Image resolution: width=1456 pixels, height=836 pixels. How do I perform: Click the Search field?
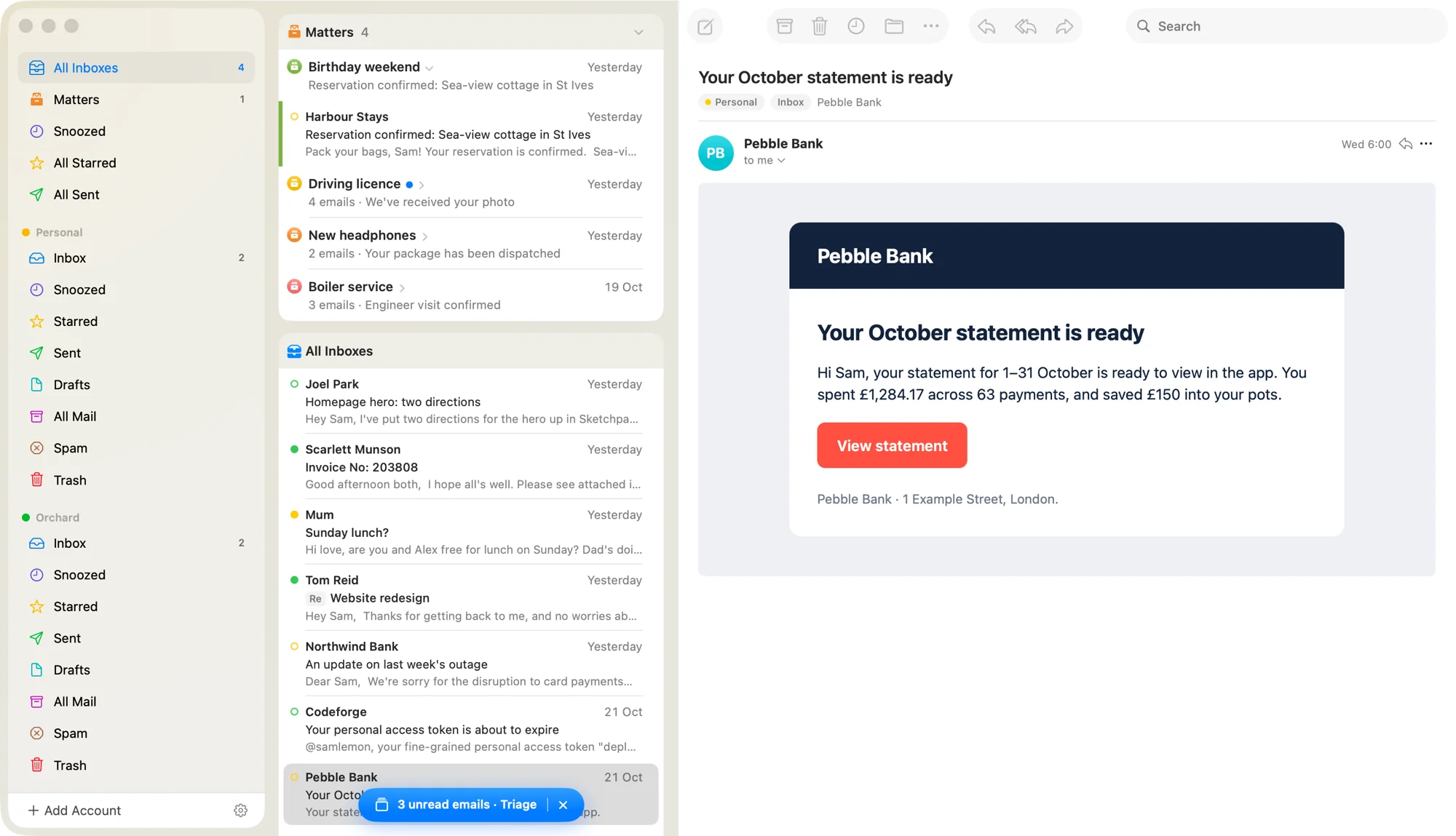coord(1286,26)
